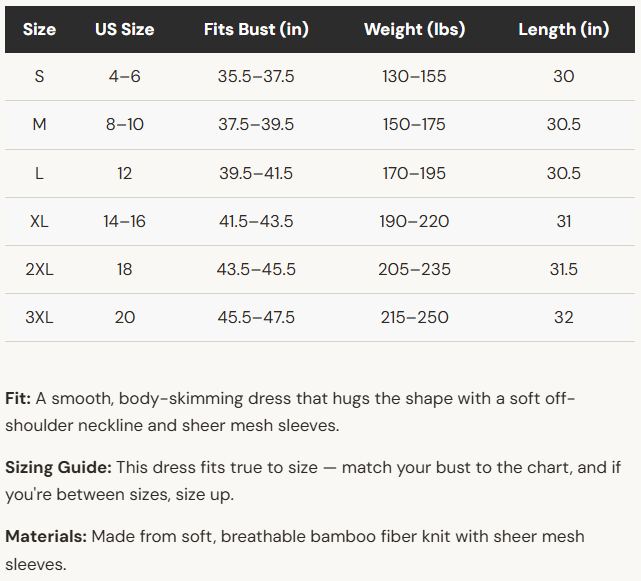Click the Weight (lbs) column header
The image size is (641, 581).
(x=415, y=29)
